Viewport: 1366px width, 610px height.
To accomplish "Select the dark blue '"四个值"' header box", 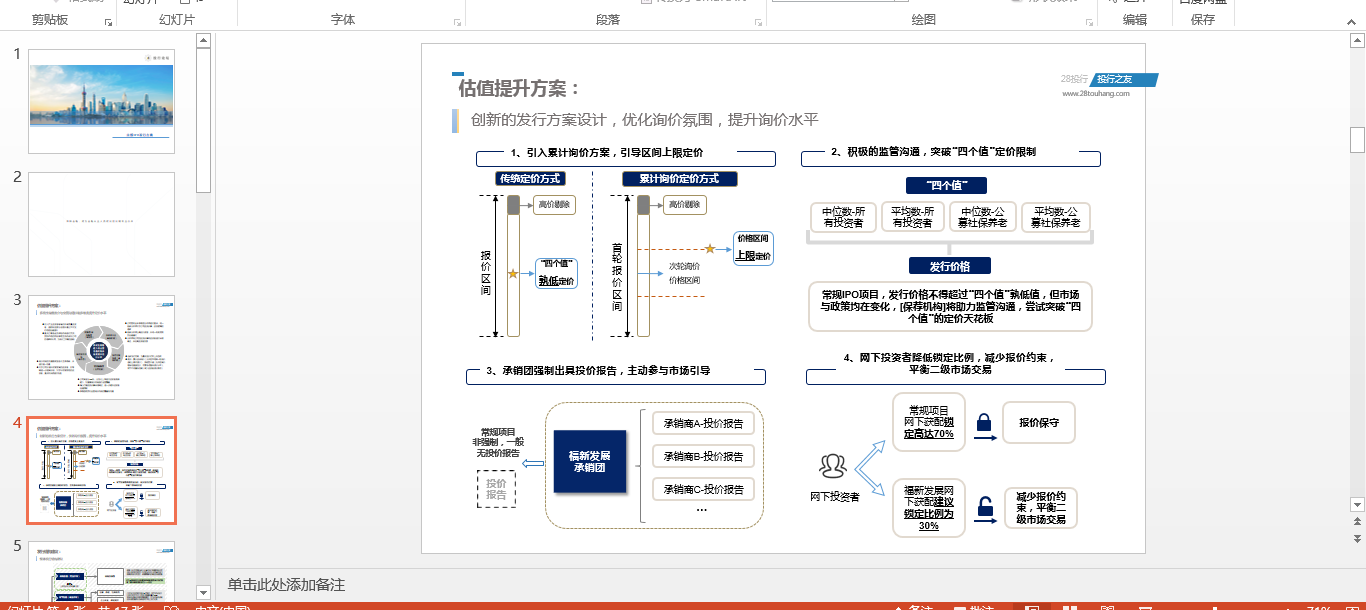I will click(948, 186).
